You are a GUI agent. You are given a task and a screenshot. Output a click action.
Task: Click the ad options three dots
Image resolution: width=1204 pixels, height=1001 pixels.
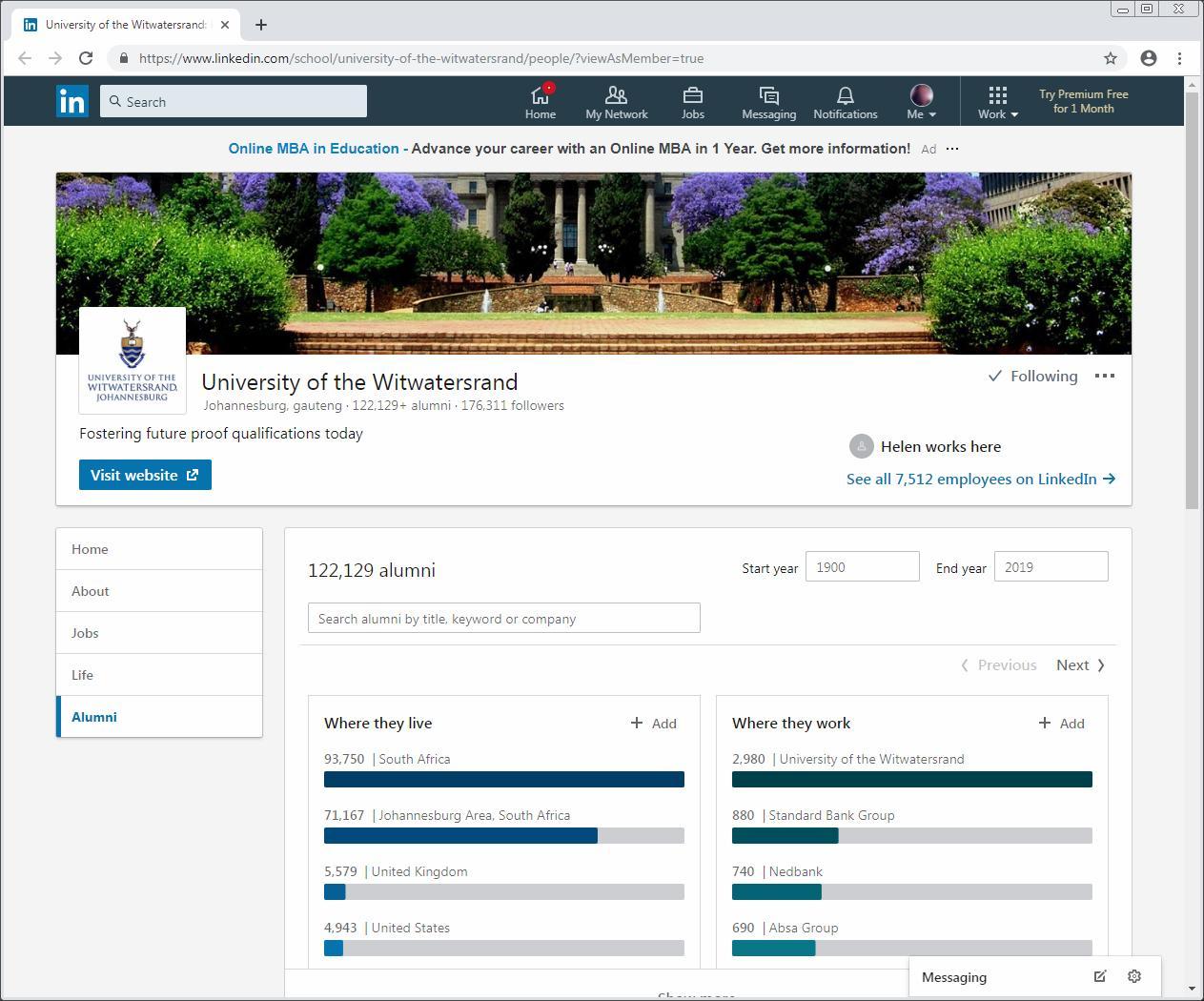[x=952, y=149]
